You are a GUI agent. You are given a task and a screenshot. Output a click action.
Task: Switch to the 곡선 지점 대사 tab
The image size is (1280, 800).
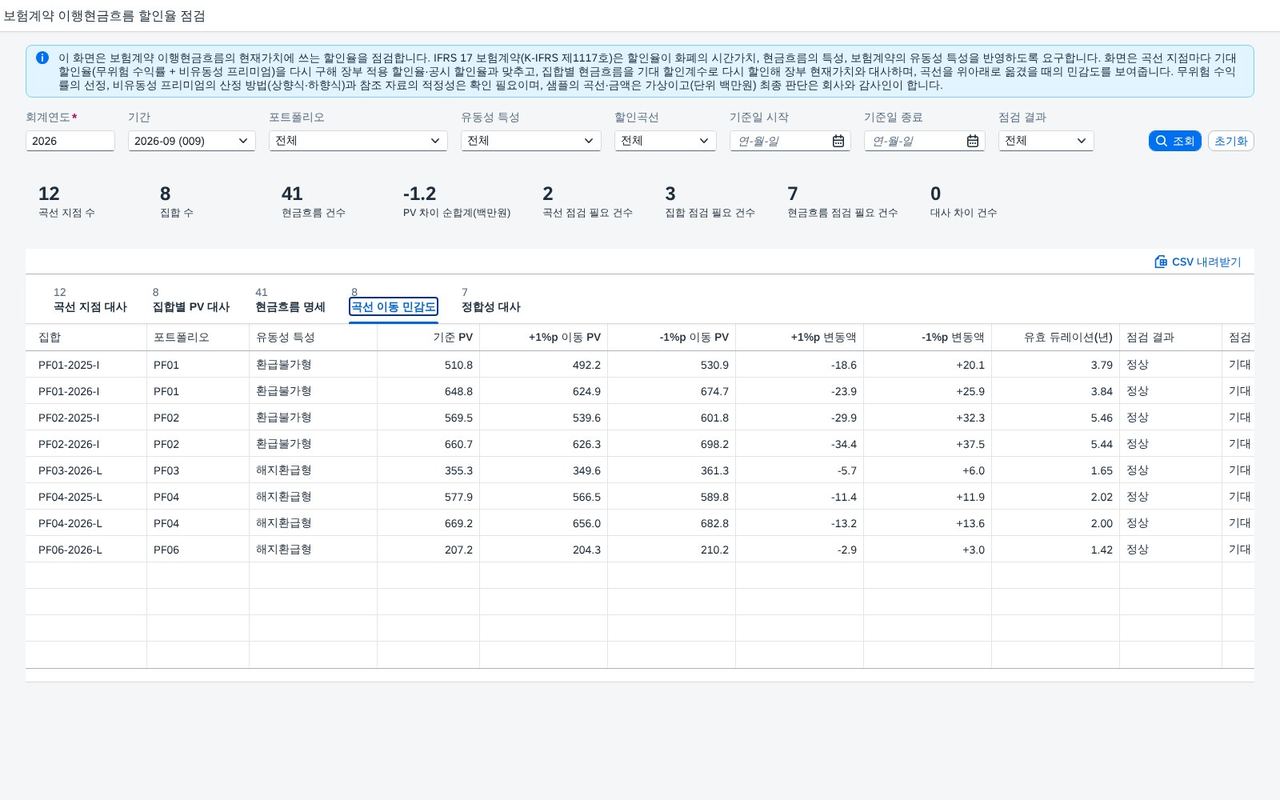[90, 307]
